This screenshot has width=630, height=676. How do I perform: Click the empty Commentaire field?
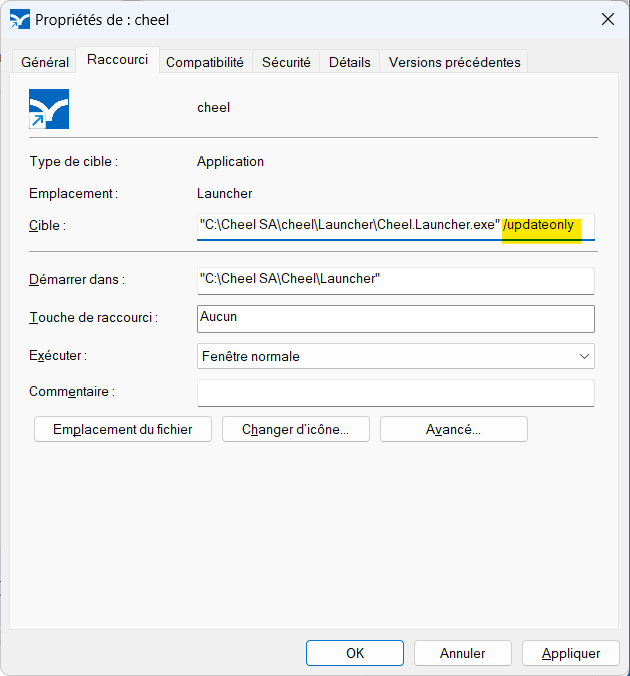(396, 393)
